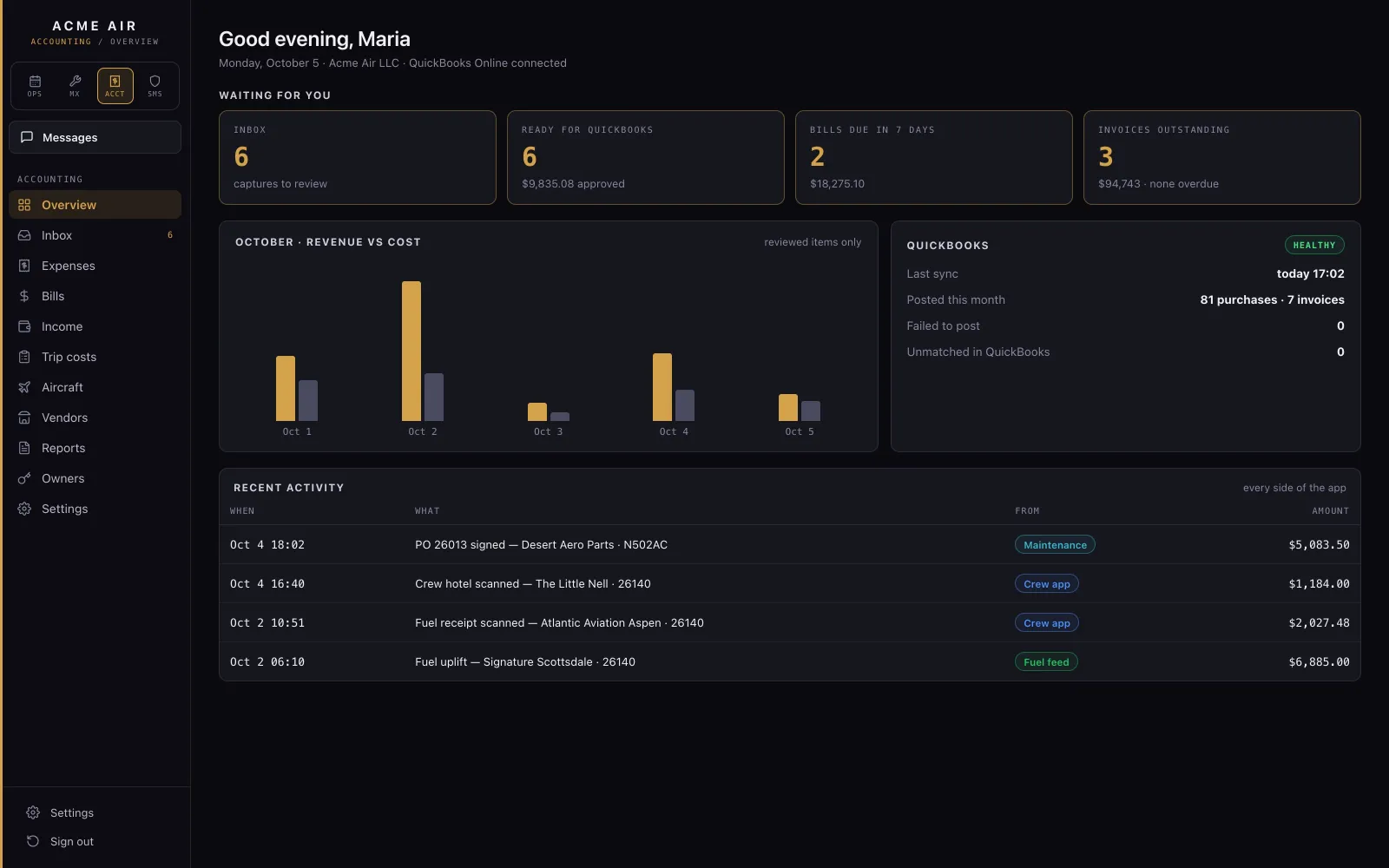Click the Crew app tag on hotel row
The width and height of the screenshot is (1389, 868).
[1047, 583]
